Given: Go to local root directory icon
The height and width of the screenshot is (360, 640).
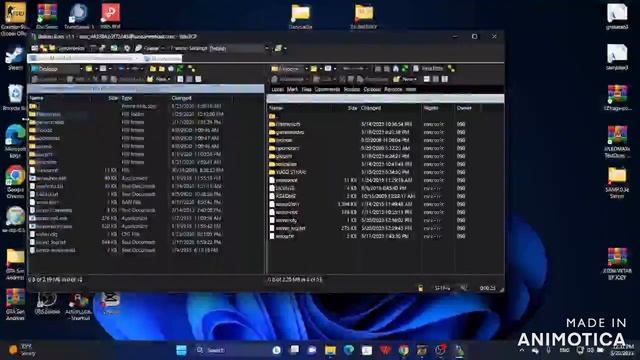Looking at the screenshot, I should (162, 69).
